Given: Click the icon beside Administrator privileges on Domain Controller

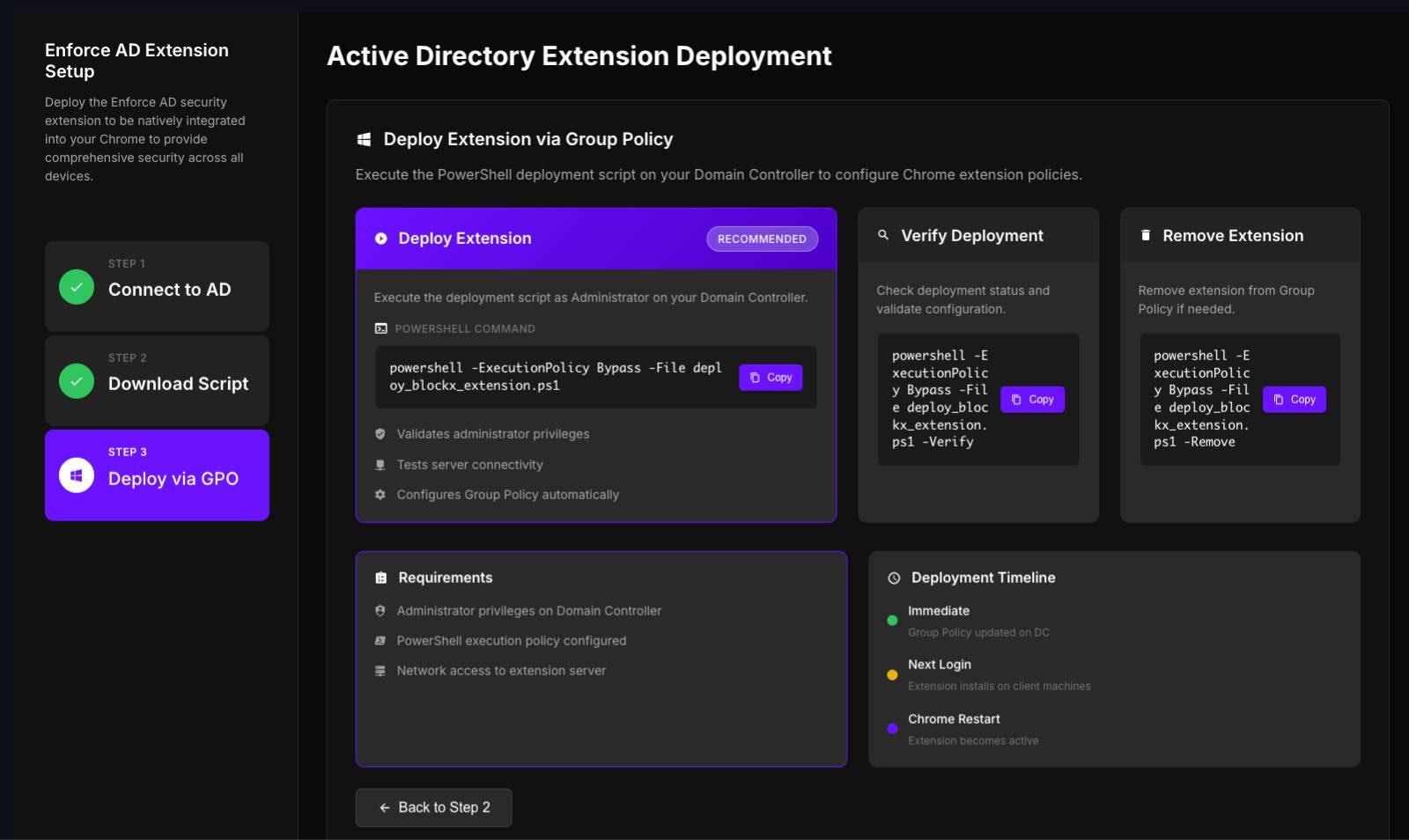Looking at the screenshot, I should click(380, 611).
